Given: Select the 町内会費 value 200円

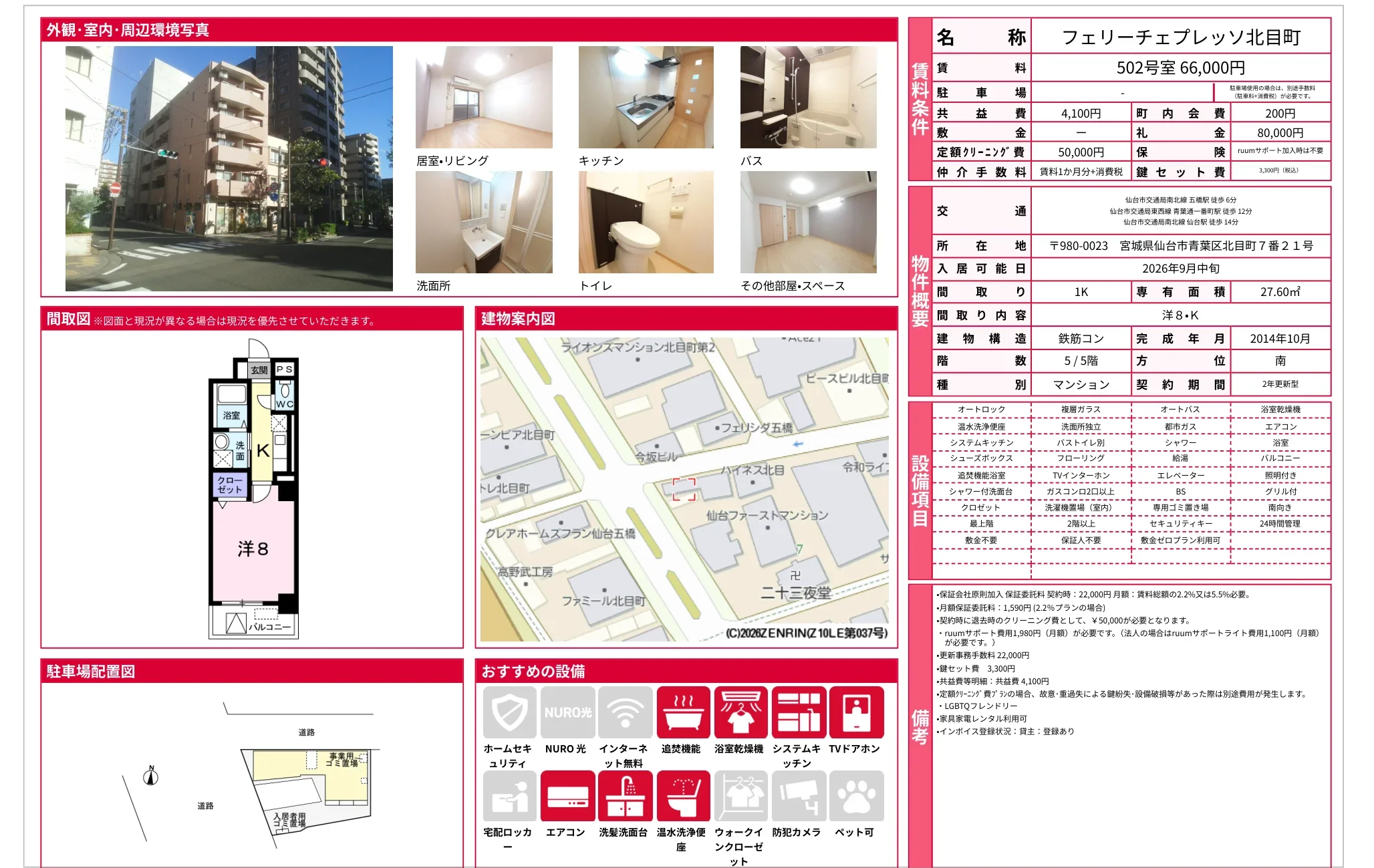Looking at the screenshot, I should coord(1280,114).
